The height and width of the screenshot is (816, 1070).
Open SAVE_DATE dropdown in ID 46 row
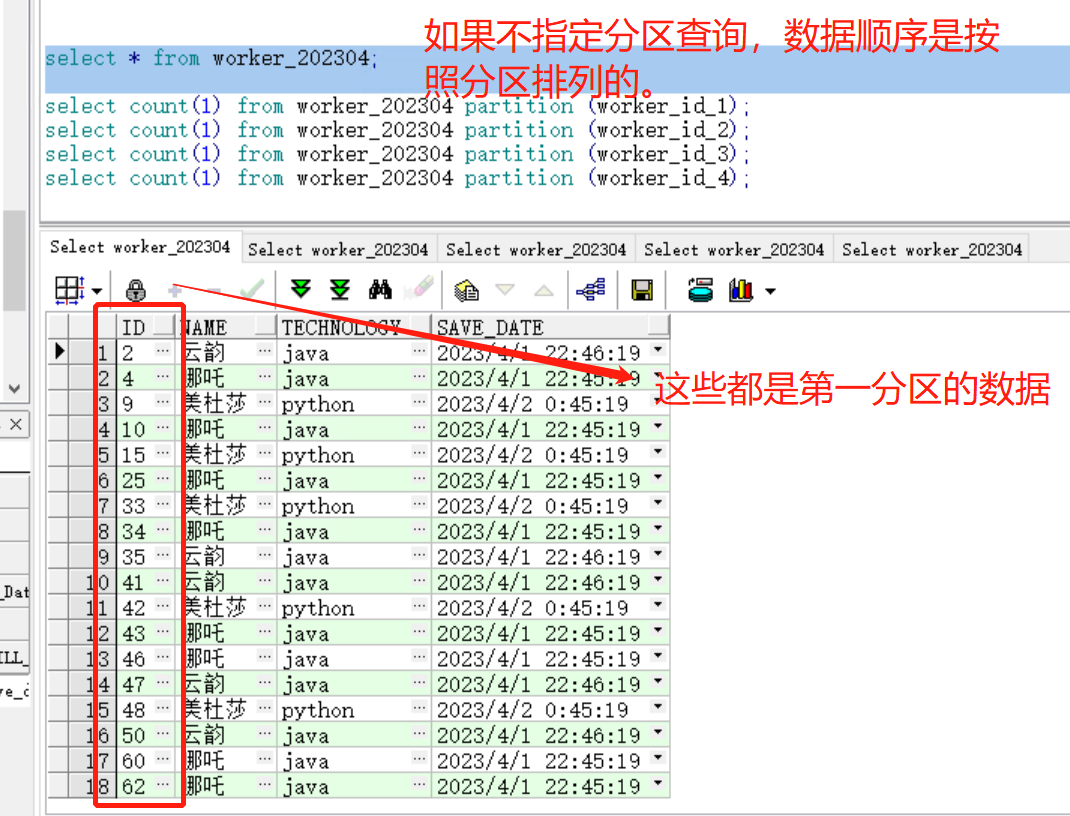tap(658, 656)
